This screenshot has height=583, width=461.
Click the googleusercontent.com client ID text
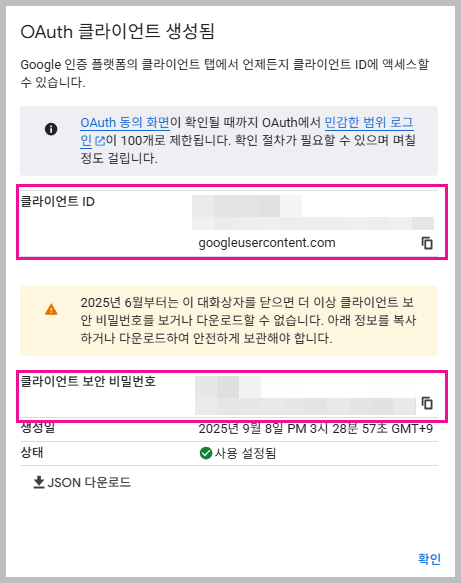coord(267,243)
